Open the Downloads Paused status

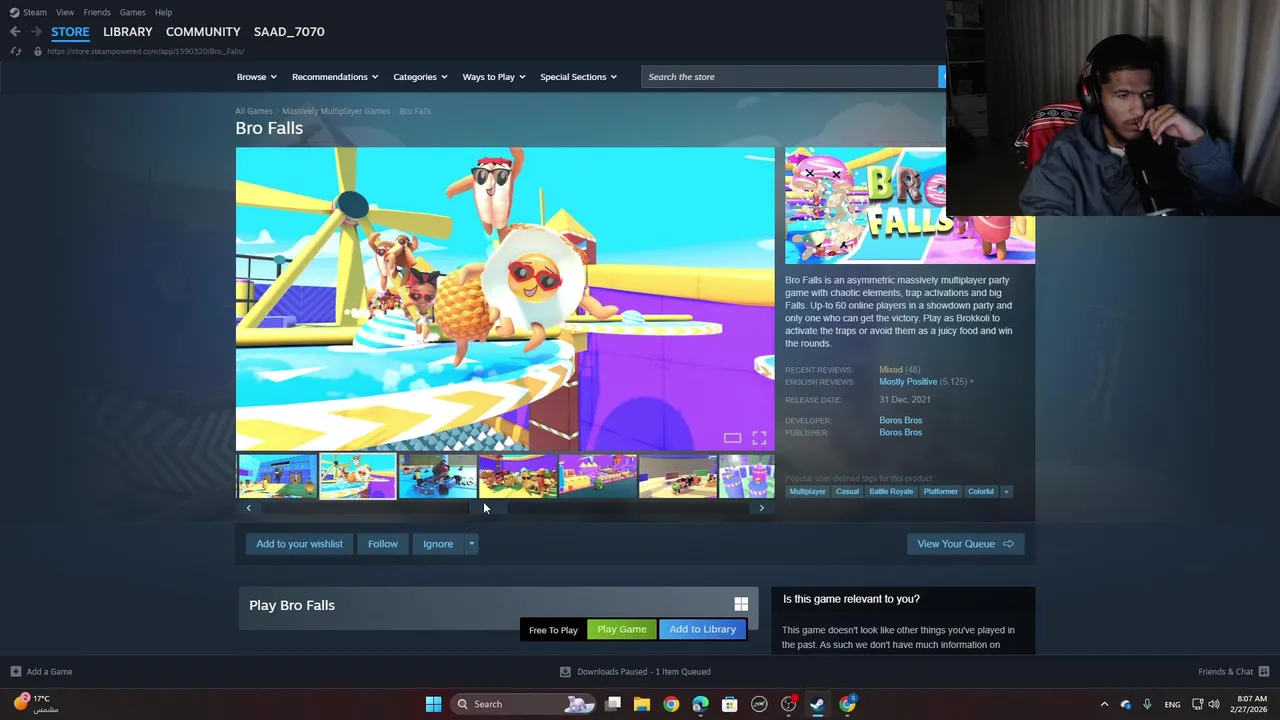point(635,672)
